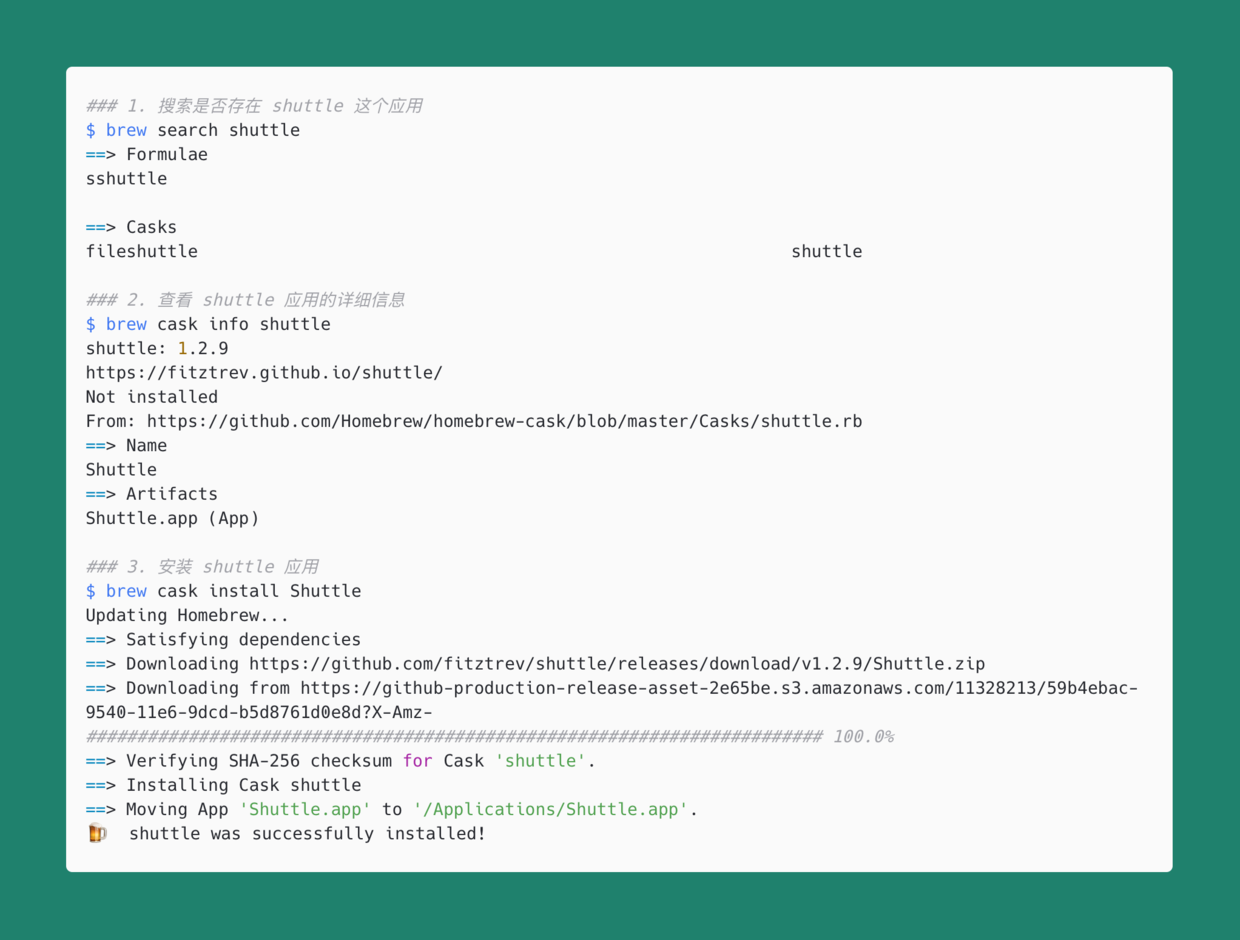
Task: Click the 'Shuttle.app (App)' artifact line
Action: point(172,518)
